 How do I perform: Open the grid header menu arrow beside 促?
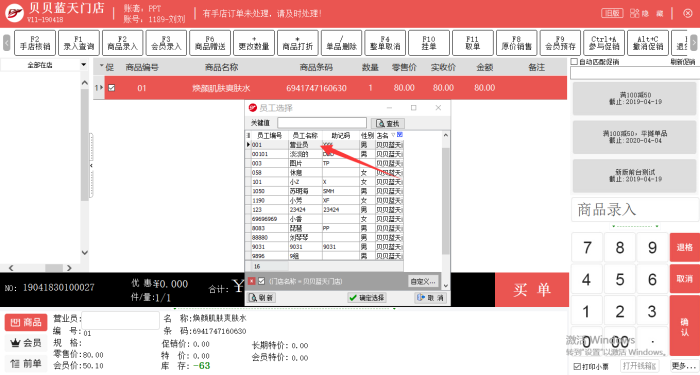101,67
